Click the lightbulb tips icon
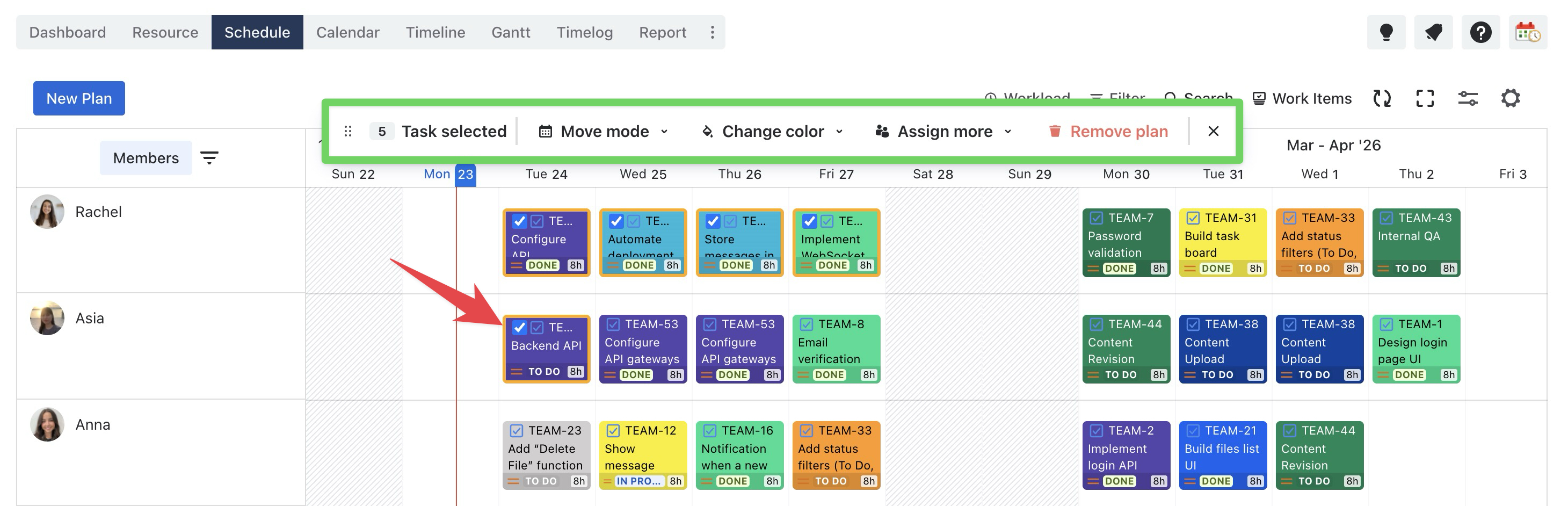1568x506 pixels. (1386, 32)
